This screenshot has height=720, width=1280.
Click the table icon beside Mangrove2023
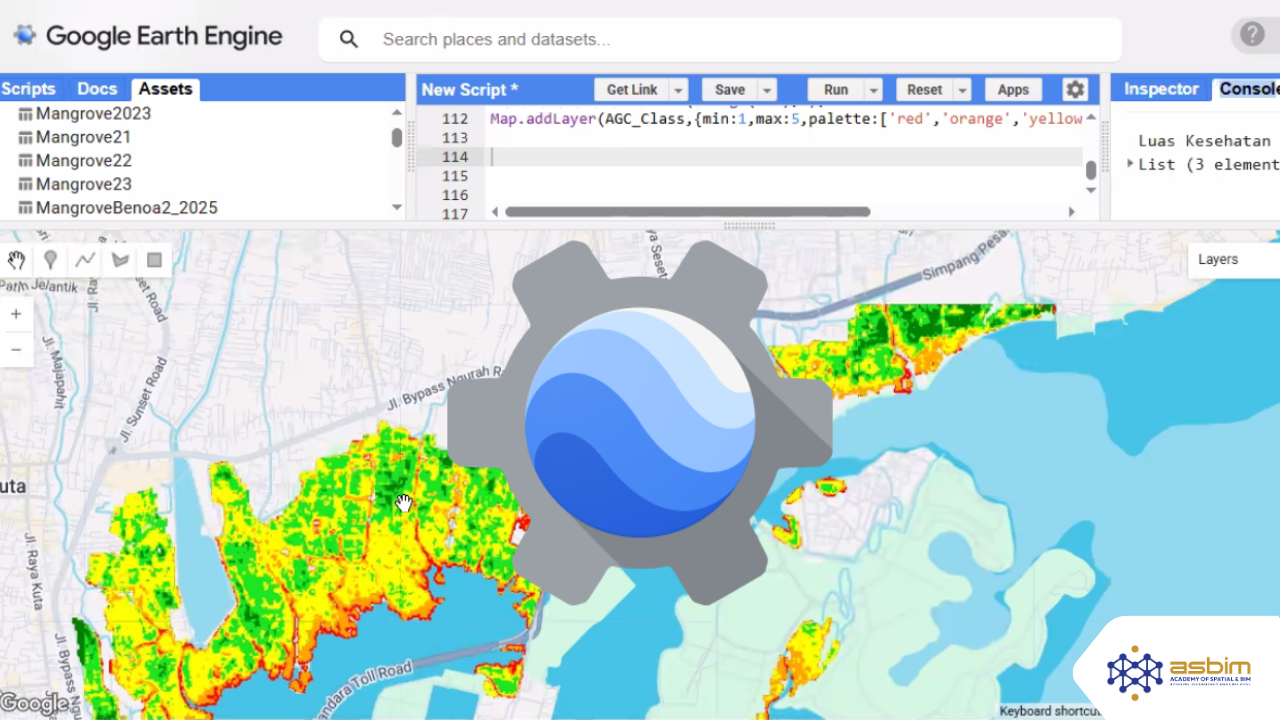pos(26,114)
